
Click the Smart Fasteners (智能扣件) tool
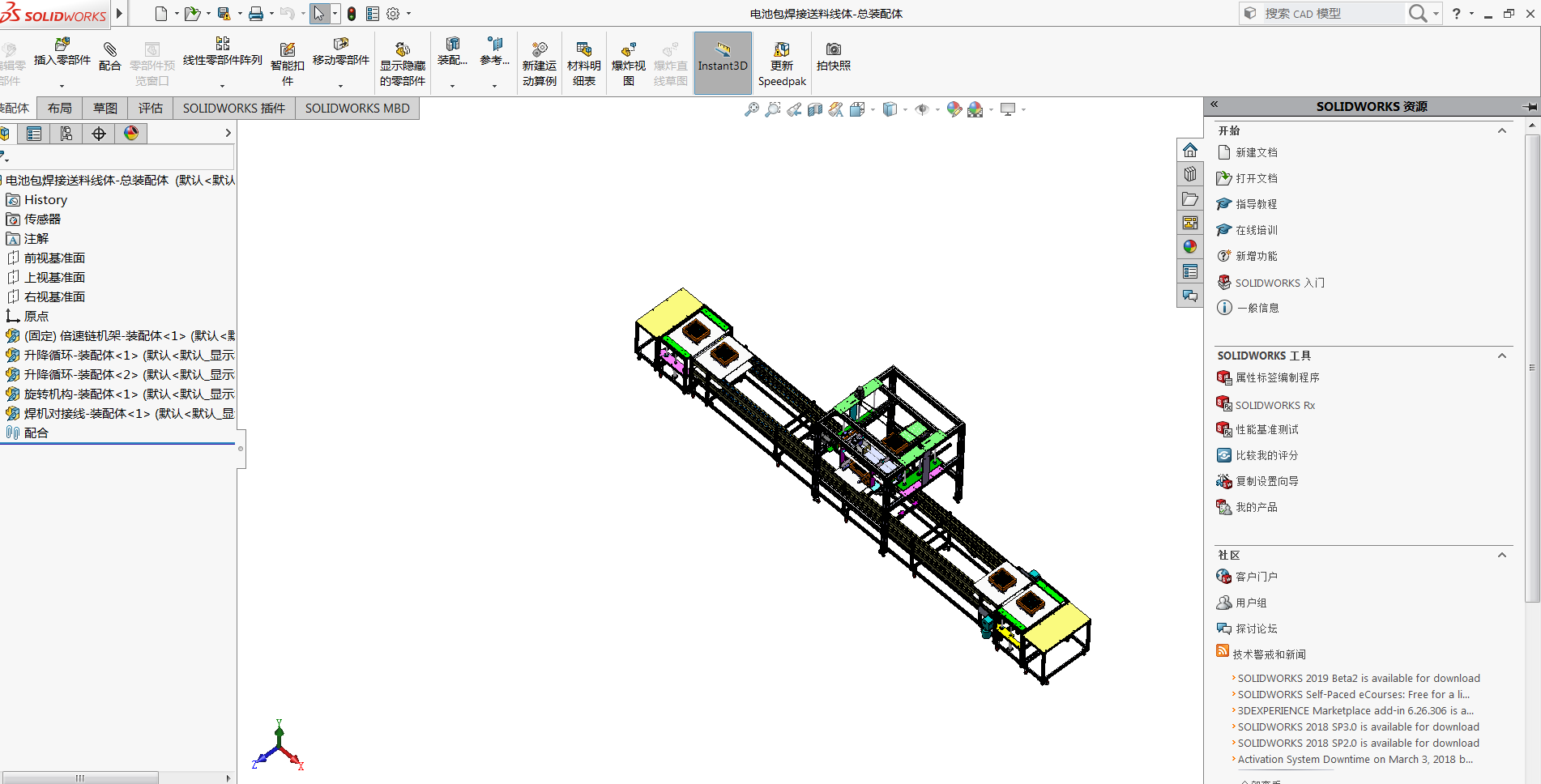288,63
